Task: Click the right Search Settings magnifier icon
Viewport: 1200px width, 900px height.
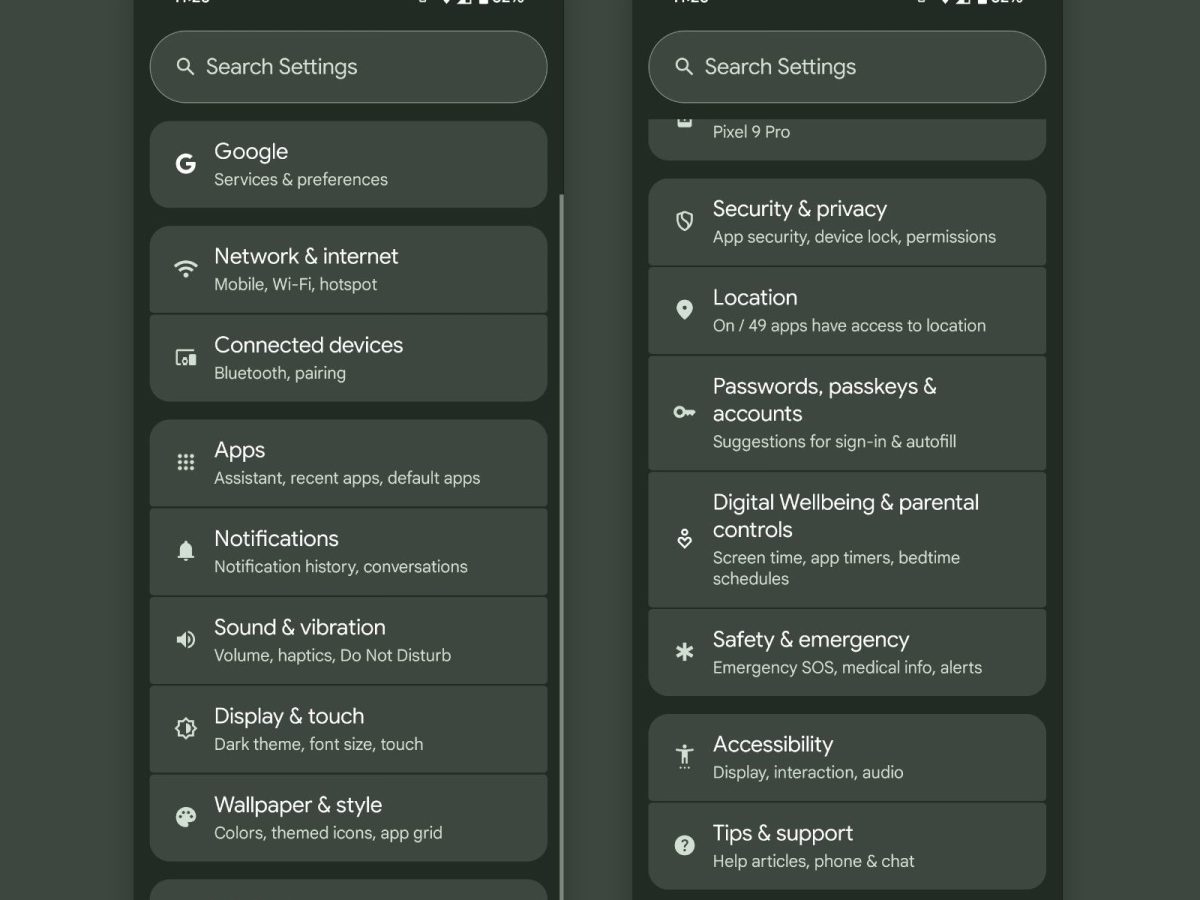Action: pyautogui.click(x=684, y=67)
